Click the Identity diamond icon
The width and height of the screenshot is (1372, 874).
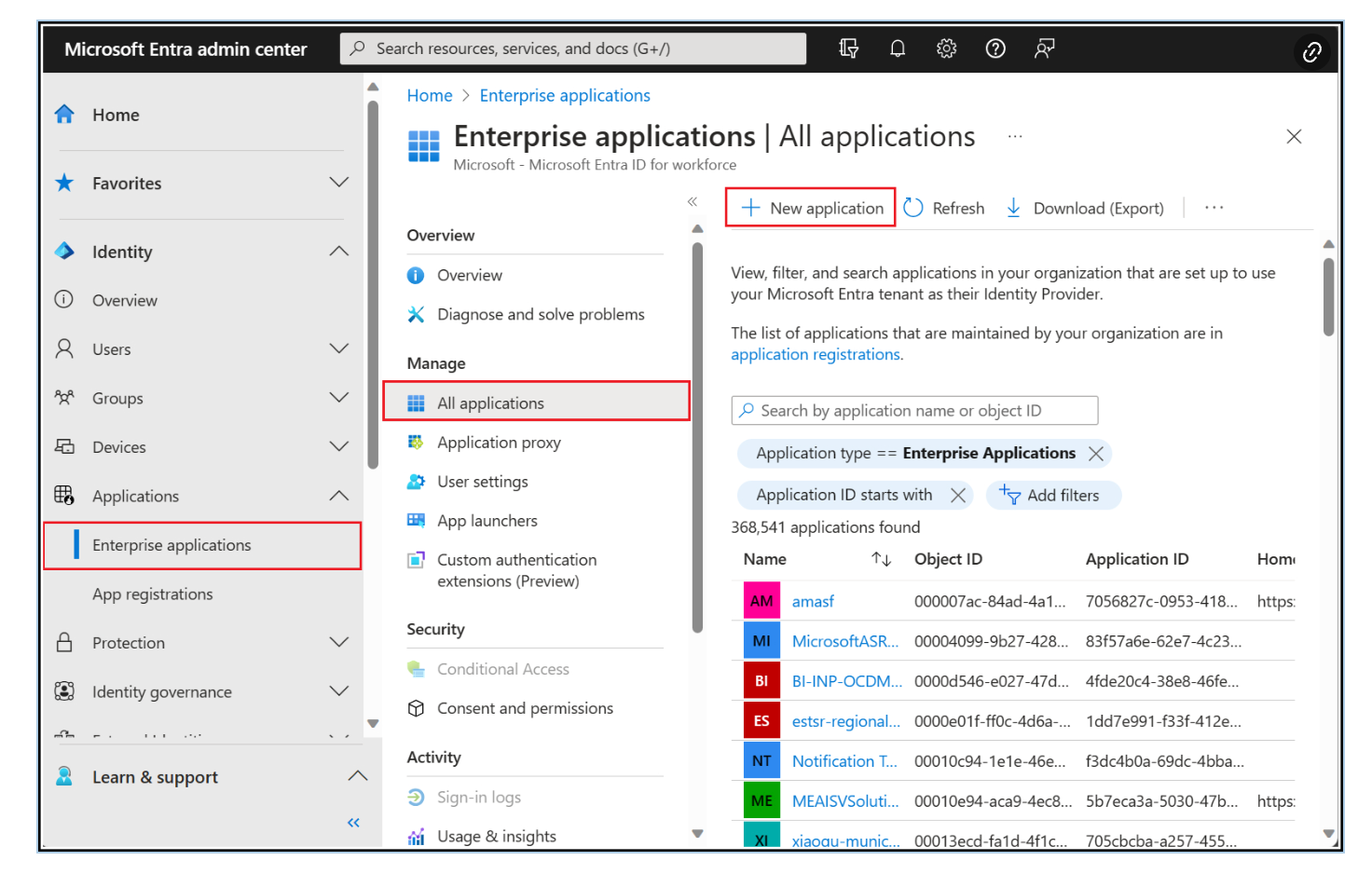coord(64,251)
